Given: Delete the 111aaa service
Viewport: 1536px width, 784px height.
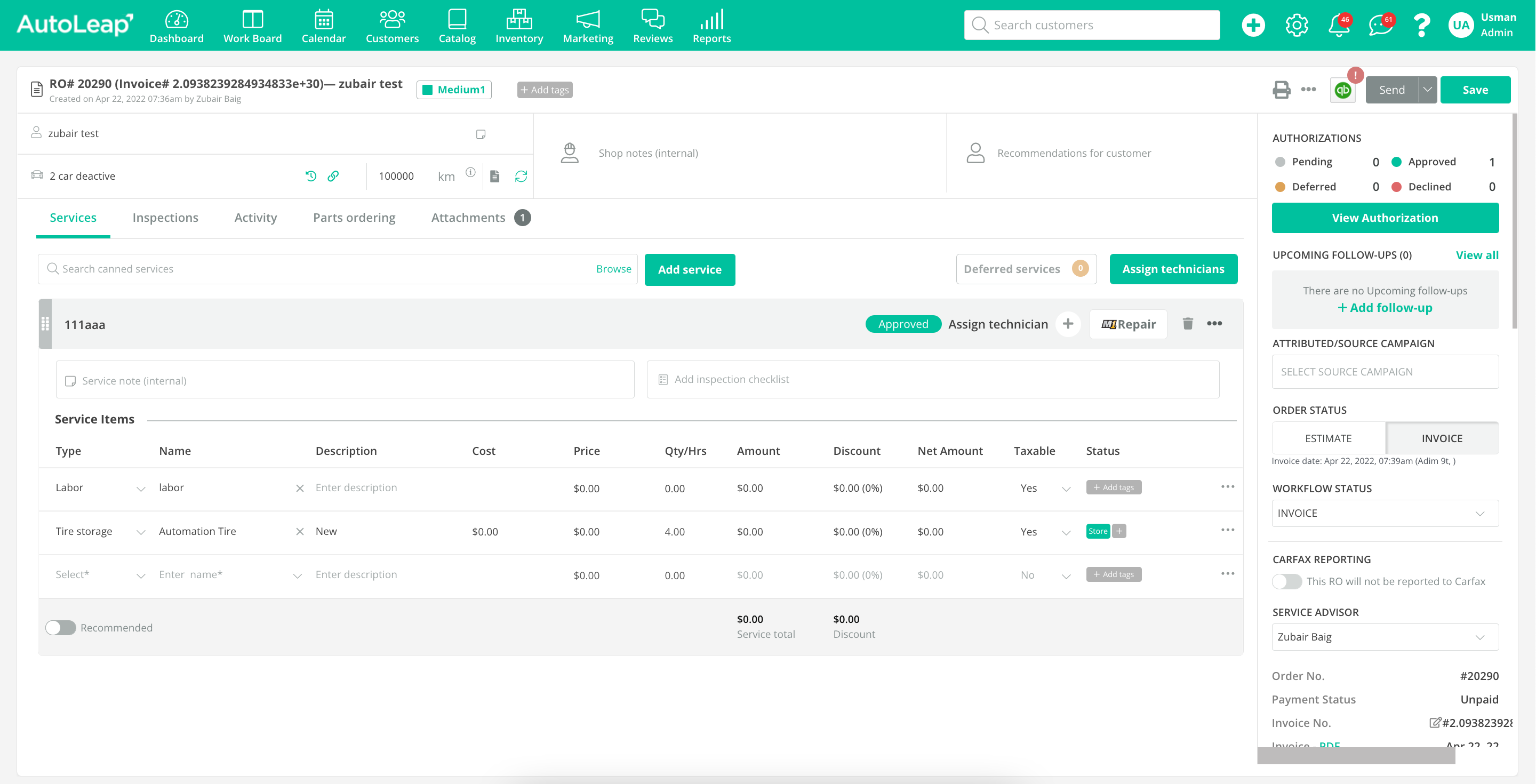Looking at the screenshot, I should 1188,324.
